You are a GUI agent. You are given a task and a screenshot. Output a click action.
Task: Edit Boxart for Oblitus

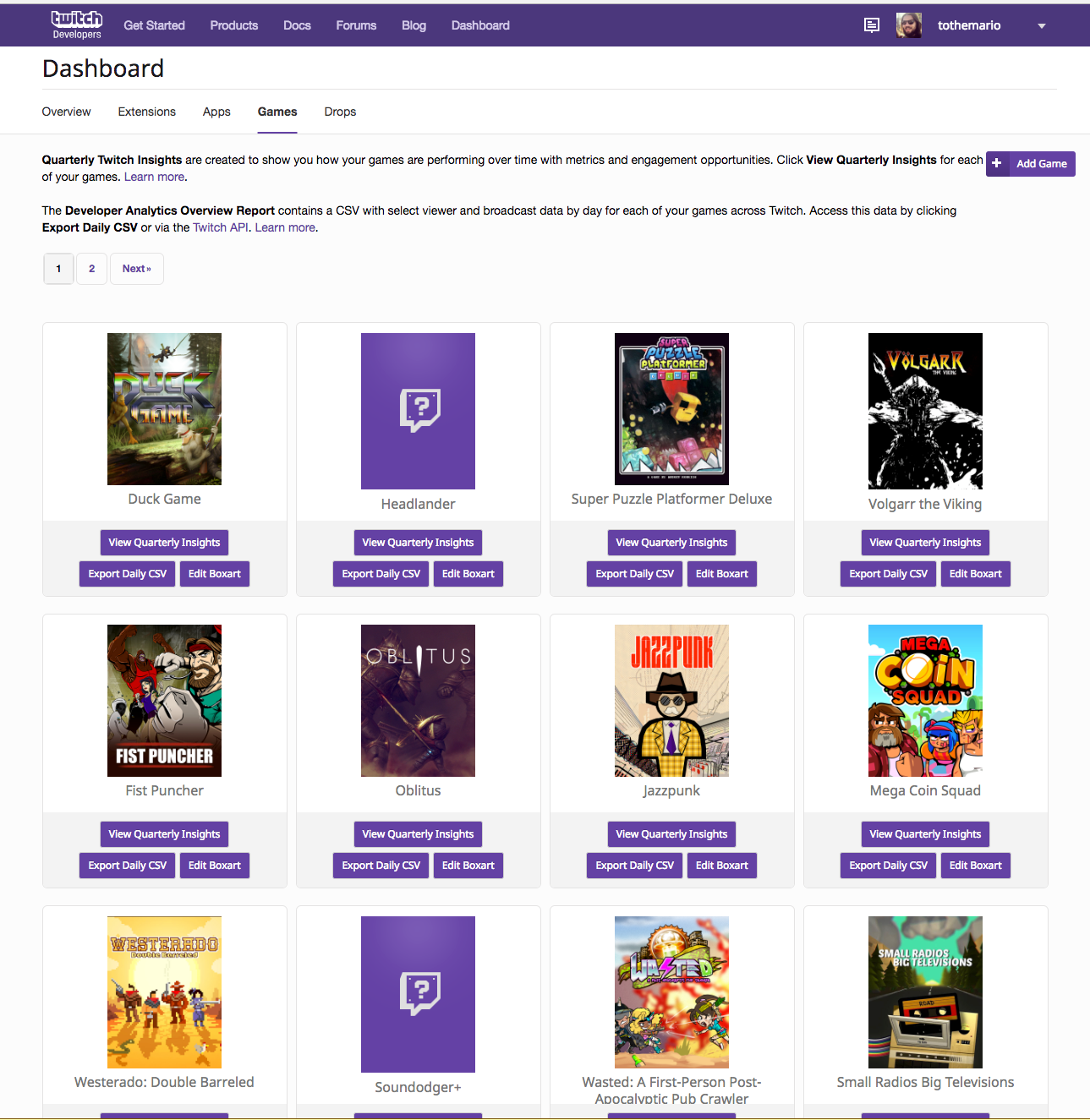click(x=468, y=866)
